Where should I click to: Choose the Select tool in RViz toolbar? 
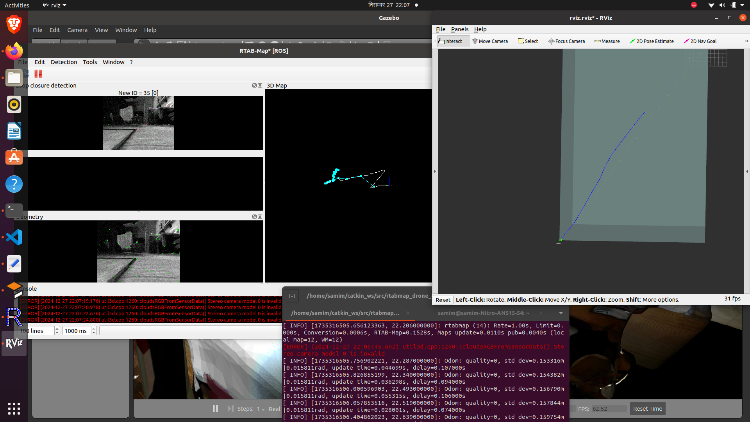click(x=528, y=41)
